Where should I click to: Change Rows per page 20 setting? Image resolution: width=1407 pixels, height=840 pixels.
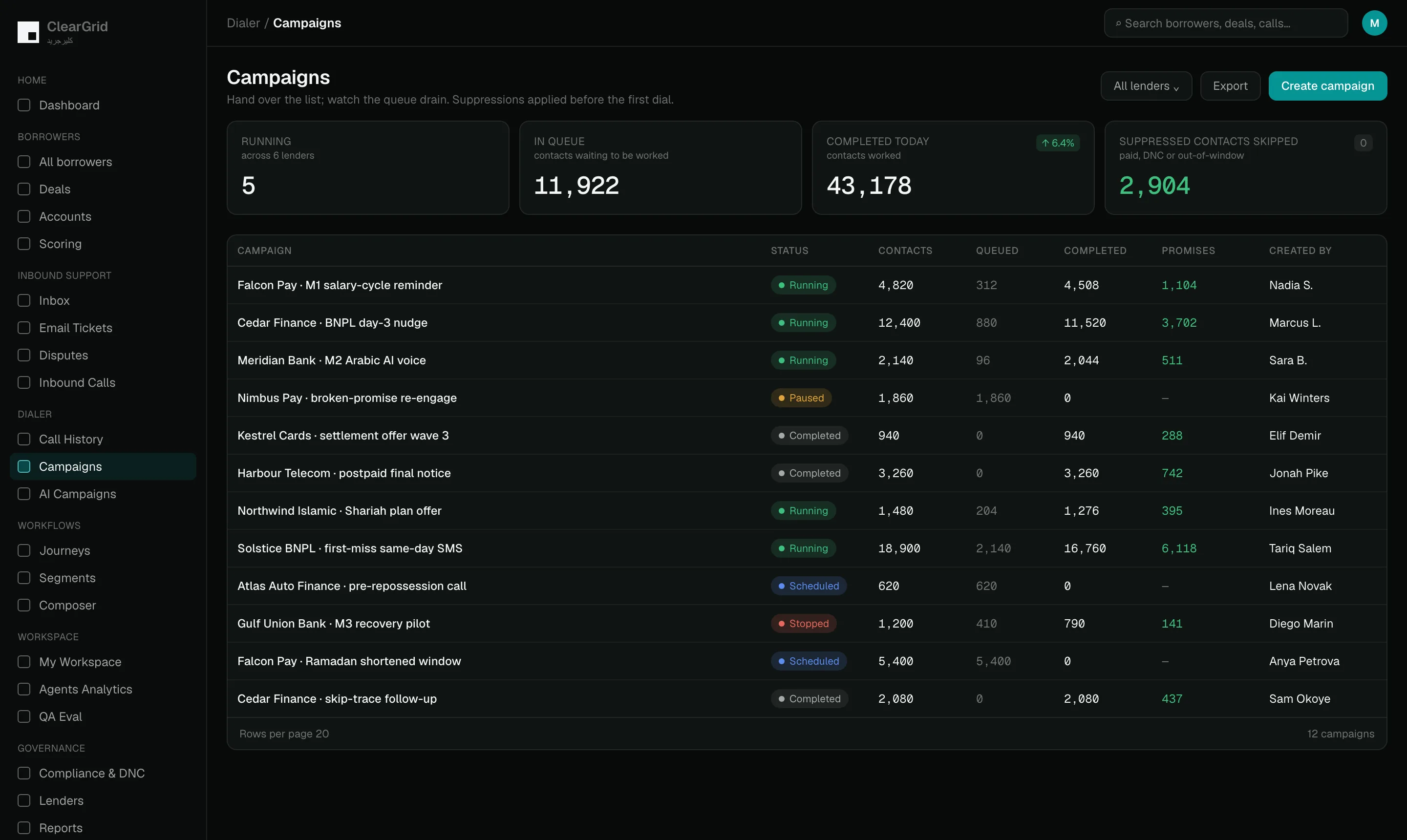point(284,734)
